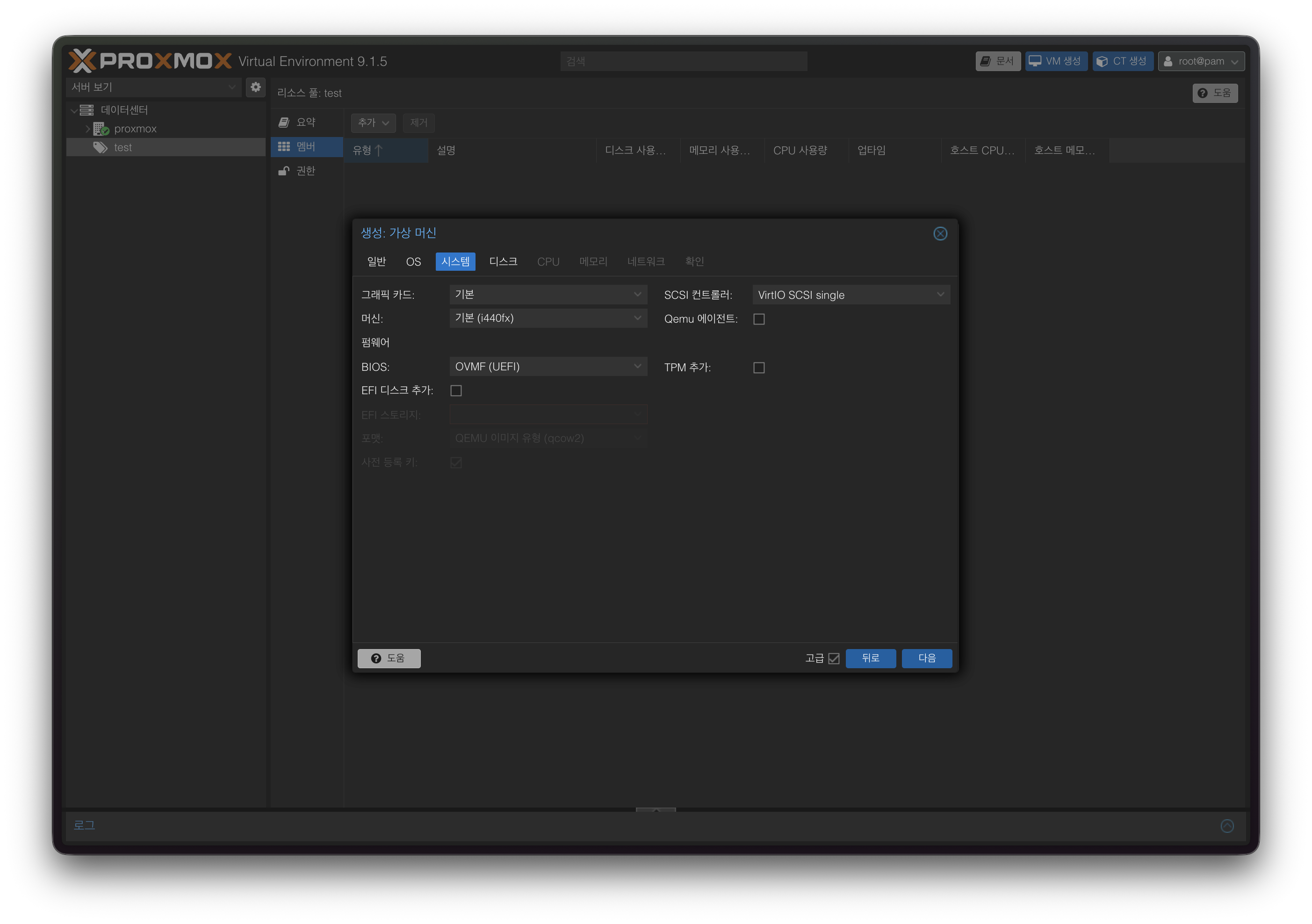Expand the log panel with arrow icon

(x=1227, y=826)
